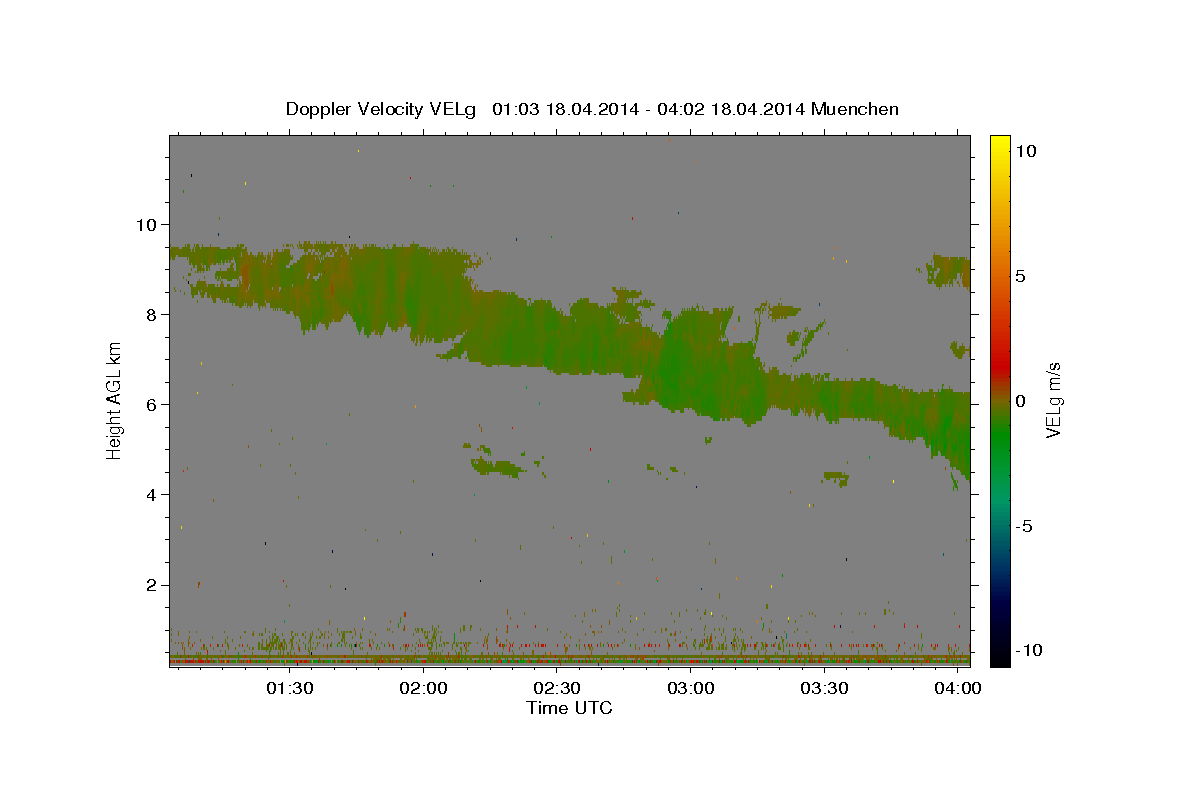
Task: Click the 01:30 time tick label
Action: tap(290, 690)
